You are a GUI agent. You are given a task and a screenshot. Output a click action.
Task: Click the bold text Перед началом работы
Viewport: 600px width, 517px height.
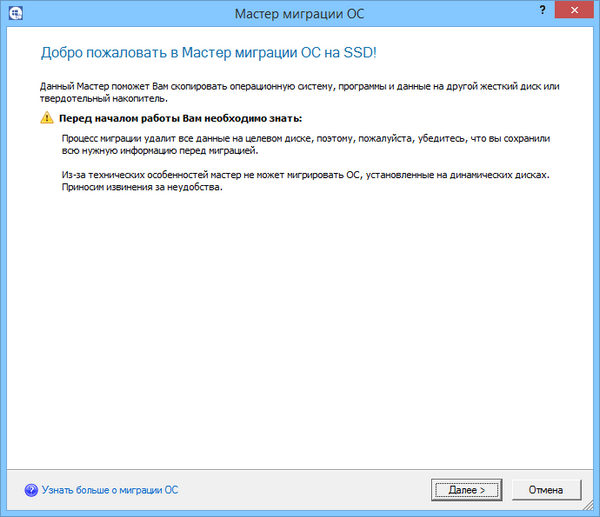pos(180,118)
